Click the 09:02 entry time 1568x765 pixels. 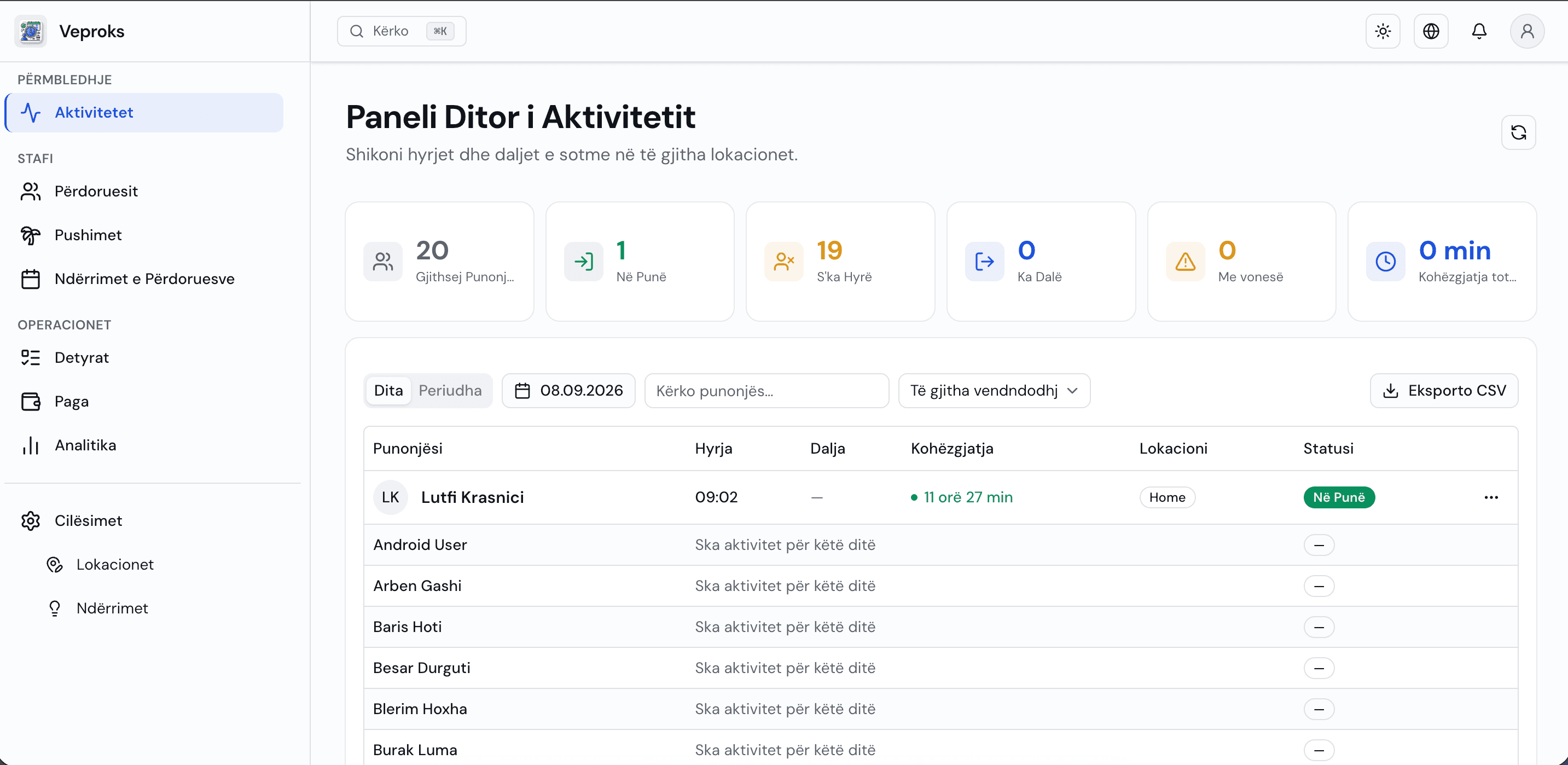[717, 497]
